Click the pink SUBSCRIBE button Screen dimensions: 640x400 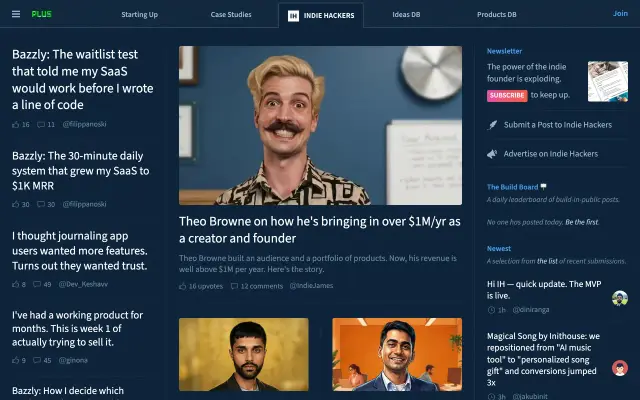(x=507, y=96)
